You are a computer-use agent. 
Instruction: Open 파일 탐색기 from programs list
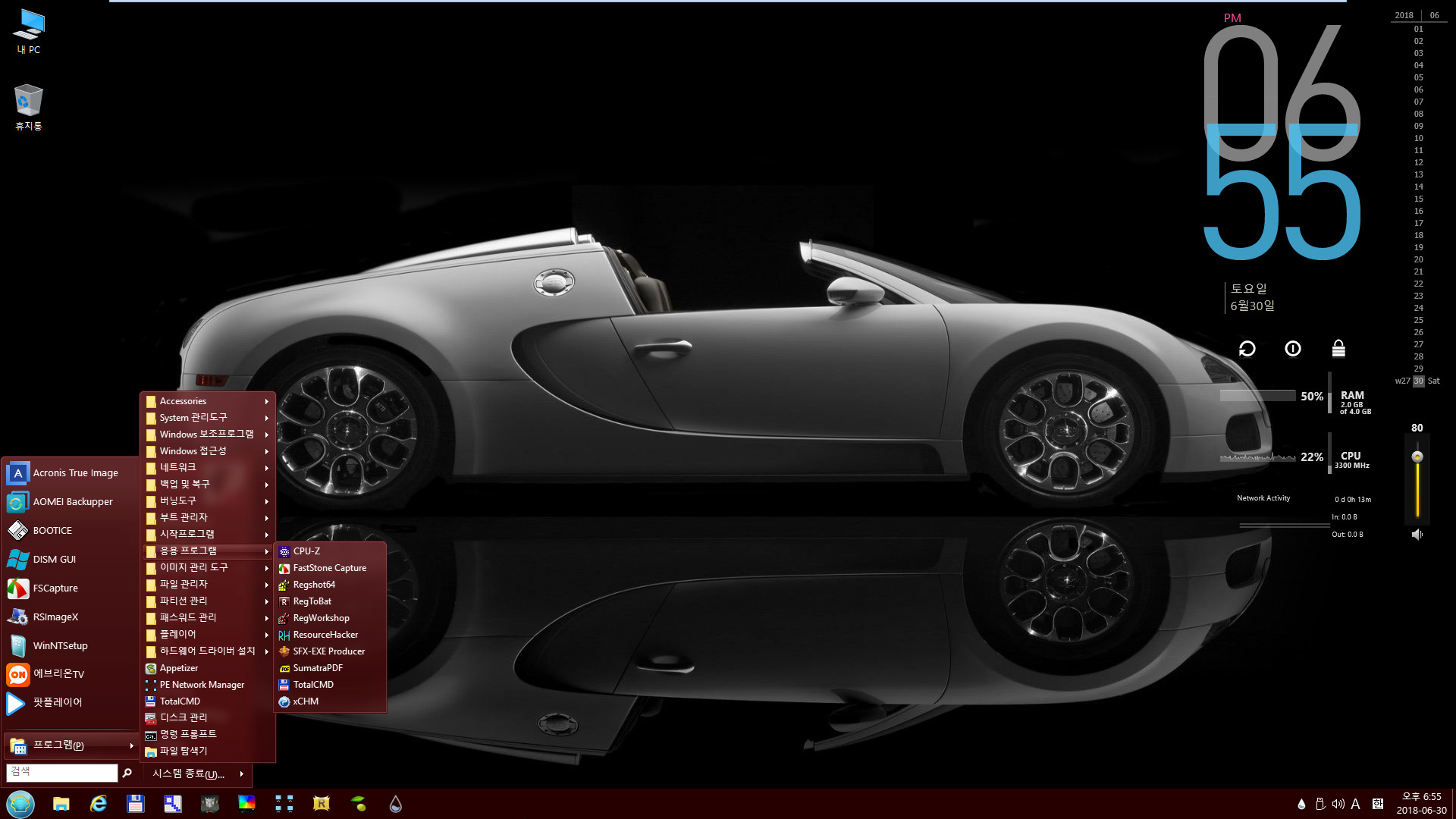tap(208, 751)
